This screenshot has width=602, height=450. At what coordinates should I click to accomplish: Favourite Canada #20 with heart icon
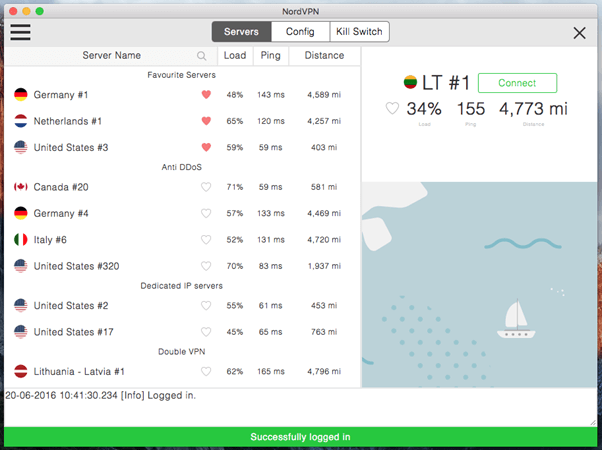pos(206,187)
